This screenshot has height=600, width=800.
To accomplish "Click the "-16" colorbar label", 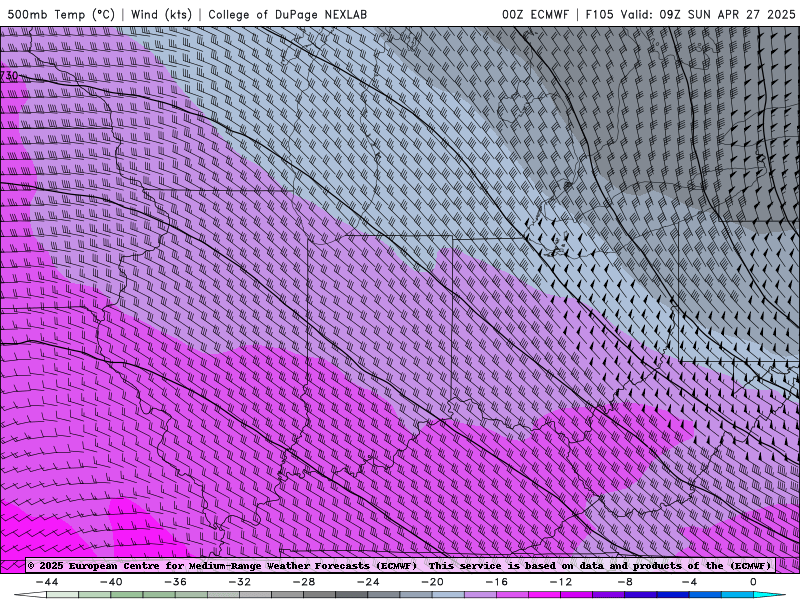I will [x=497, y=582].
